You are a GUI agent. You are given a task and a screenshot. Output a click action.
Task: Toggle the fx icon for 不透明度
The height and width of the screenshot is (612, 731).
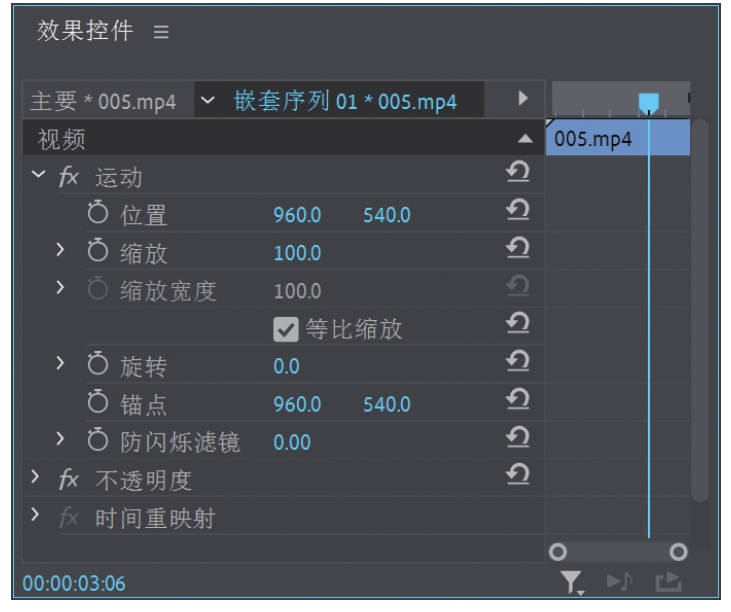pyautogui.click(x=69, y=480)
